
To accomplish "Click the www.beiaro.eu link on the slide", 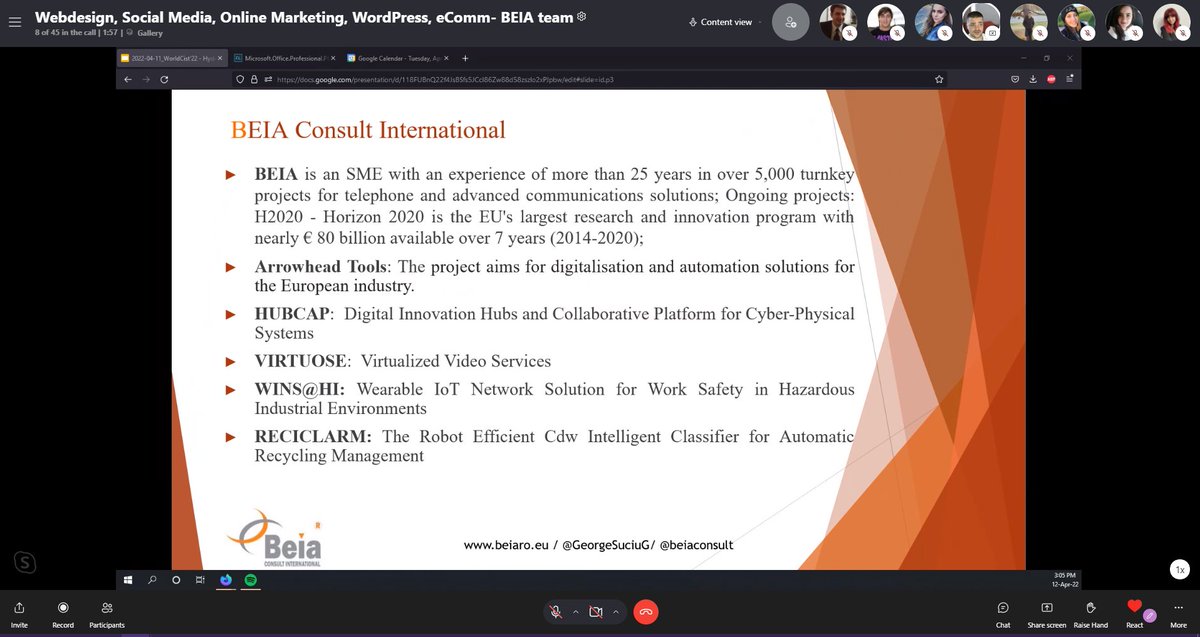I will pos(506,545).
